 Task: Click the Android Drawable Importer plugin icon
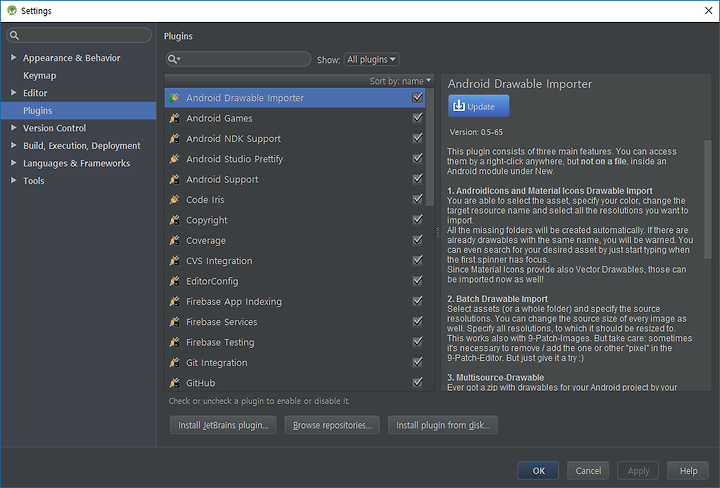coord(174,98)
